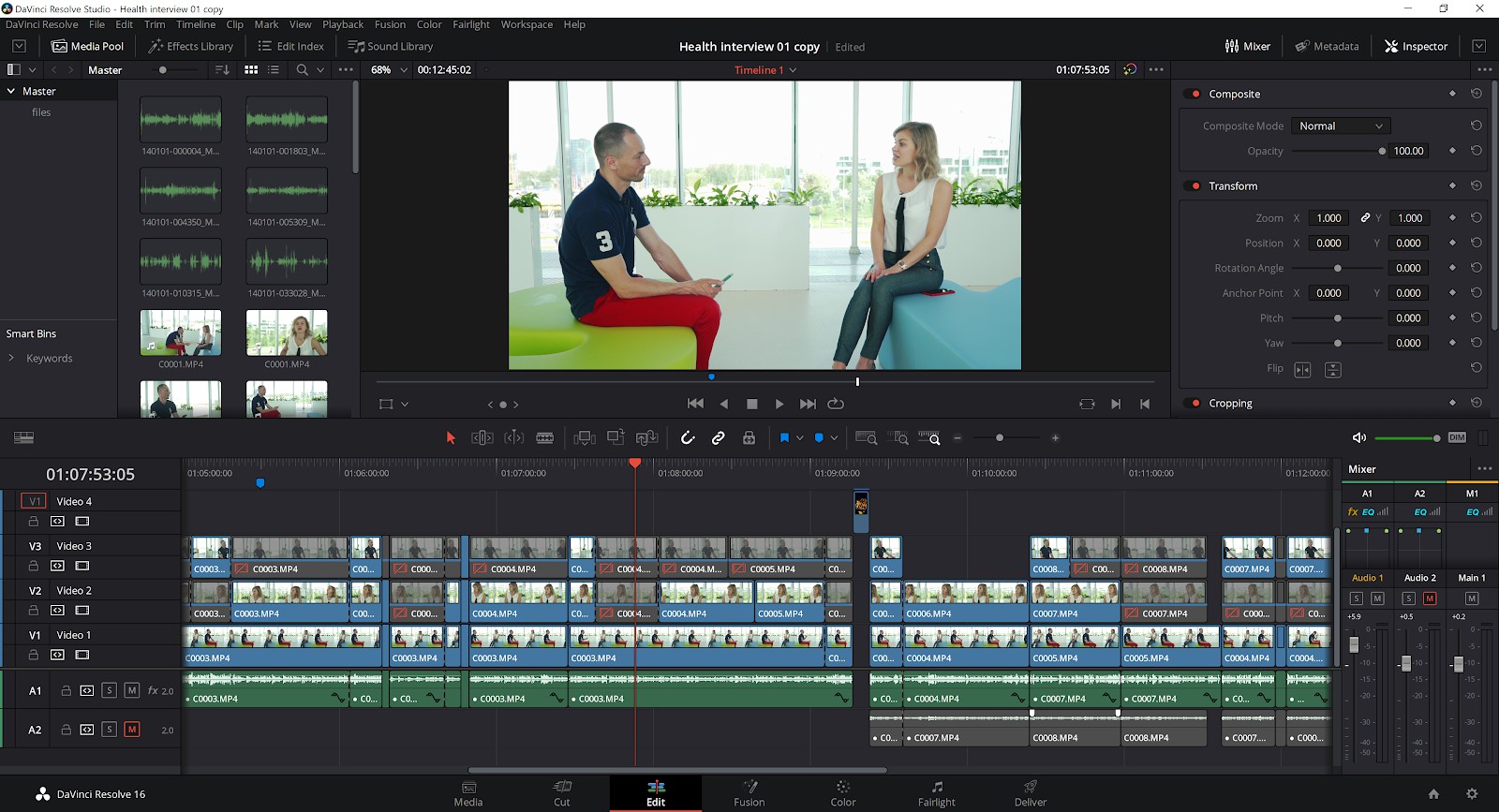Solo the A1 audio track
This screenshot has width=1499, height=812.
pos(110,690)
